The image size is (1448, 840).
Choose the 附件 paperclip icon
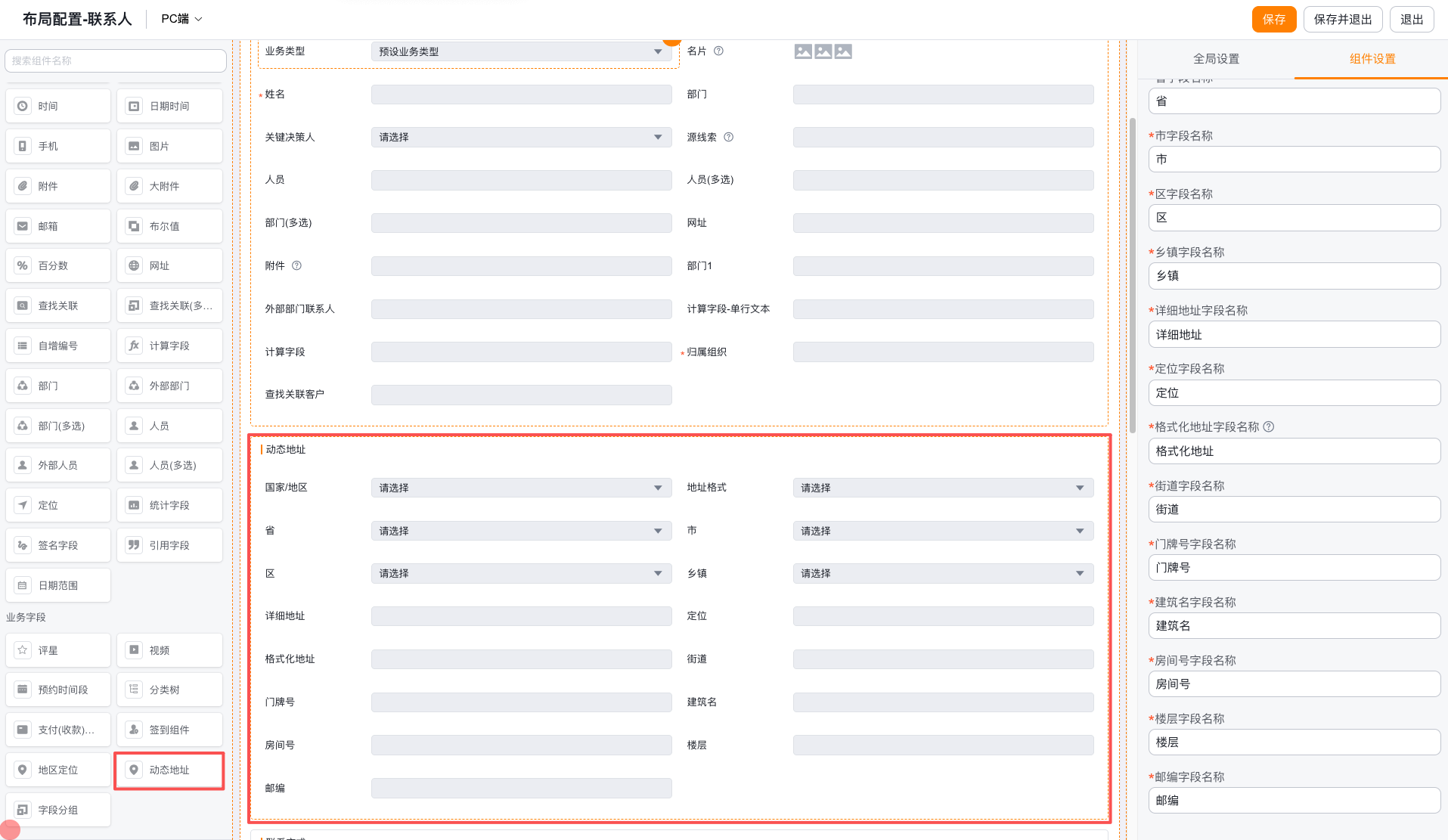pyautogui.click(x=23, y=186)
